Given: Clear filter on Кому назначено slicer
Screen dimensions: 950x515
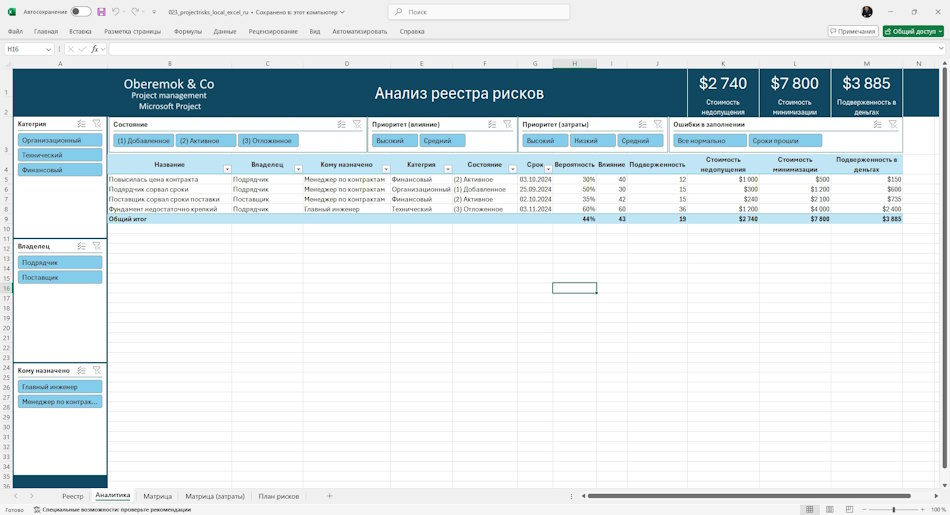Looking at the screenshot, I should [96, 370].
